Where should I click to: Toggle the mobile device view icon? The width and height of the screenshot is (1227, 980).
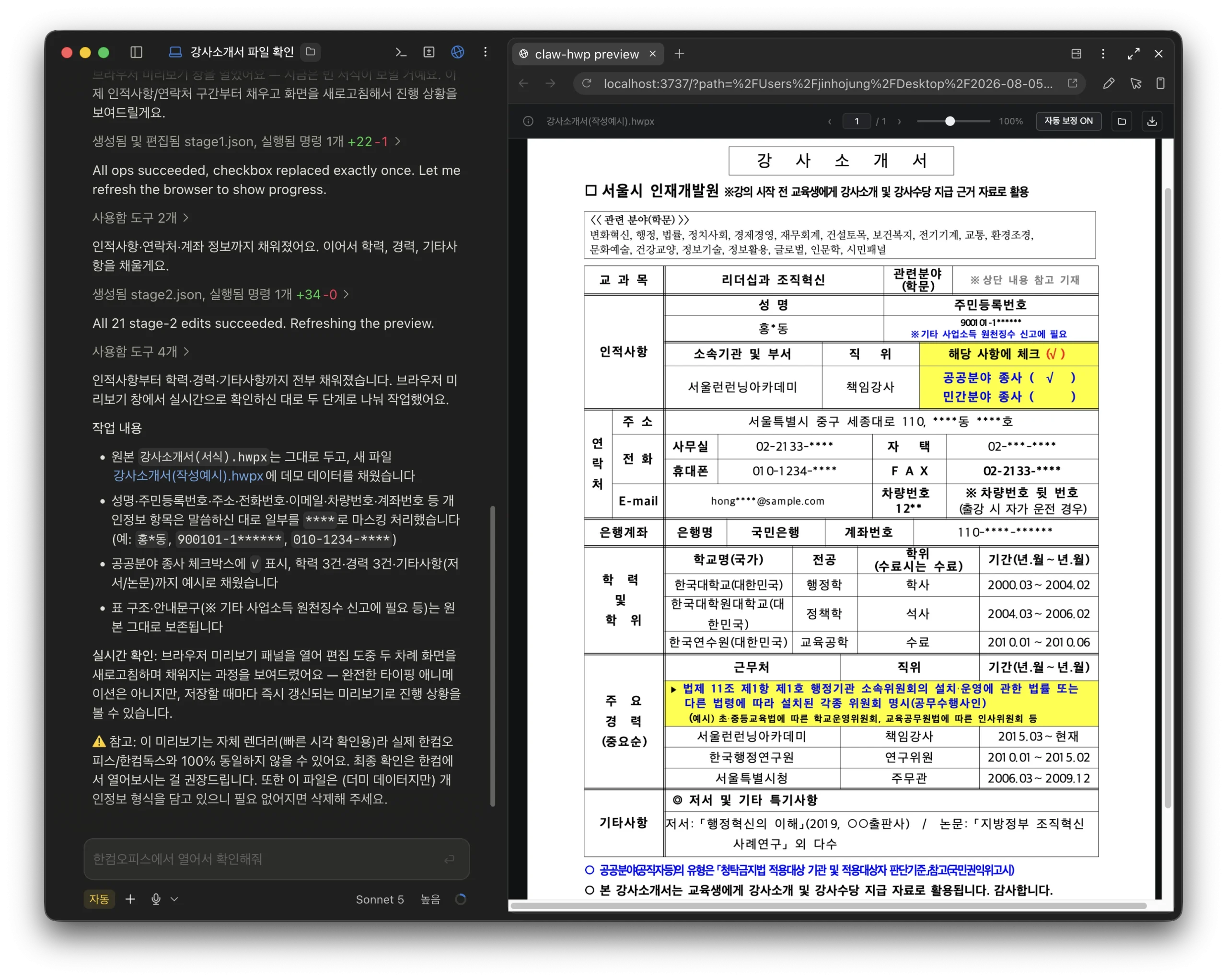point(1160,84)
